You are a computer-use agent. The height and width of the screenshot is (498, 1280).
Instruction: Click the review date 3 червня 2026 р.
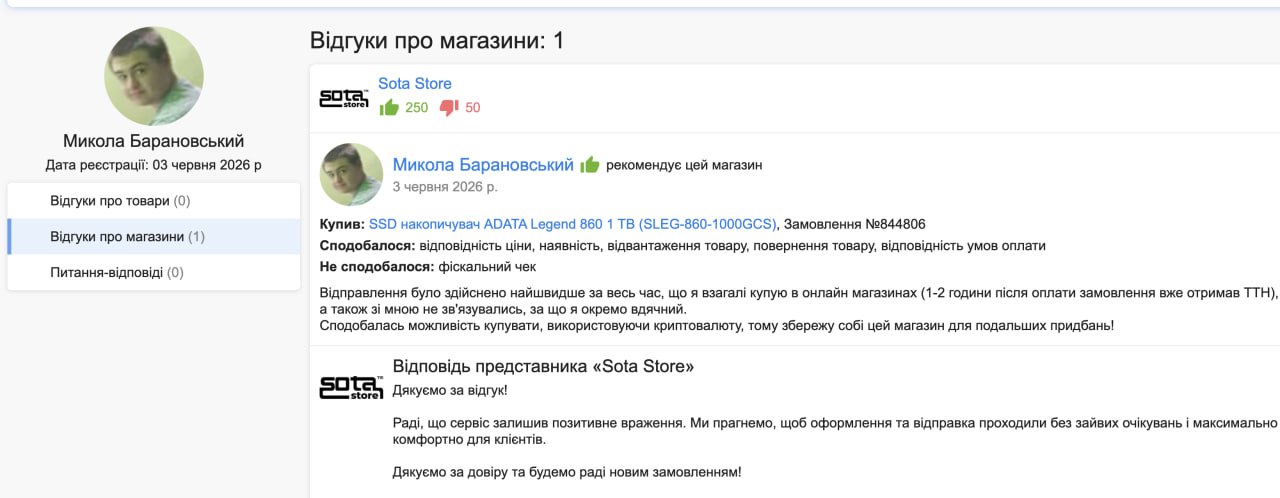click(x=445, y=187)
